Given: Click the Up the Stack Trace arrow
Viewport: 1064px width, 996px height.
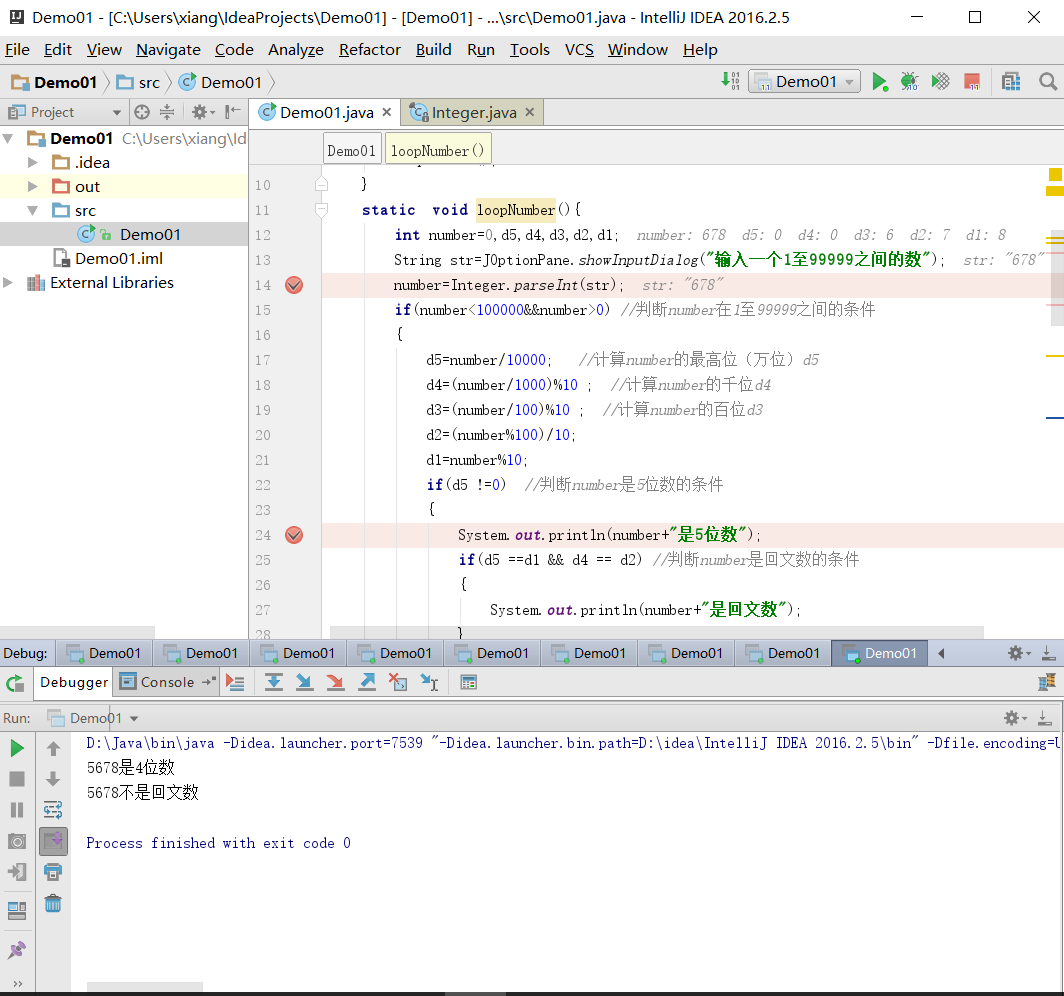Looking at the screenshot, I should click(x=53, y=748).
